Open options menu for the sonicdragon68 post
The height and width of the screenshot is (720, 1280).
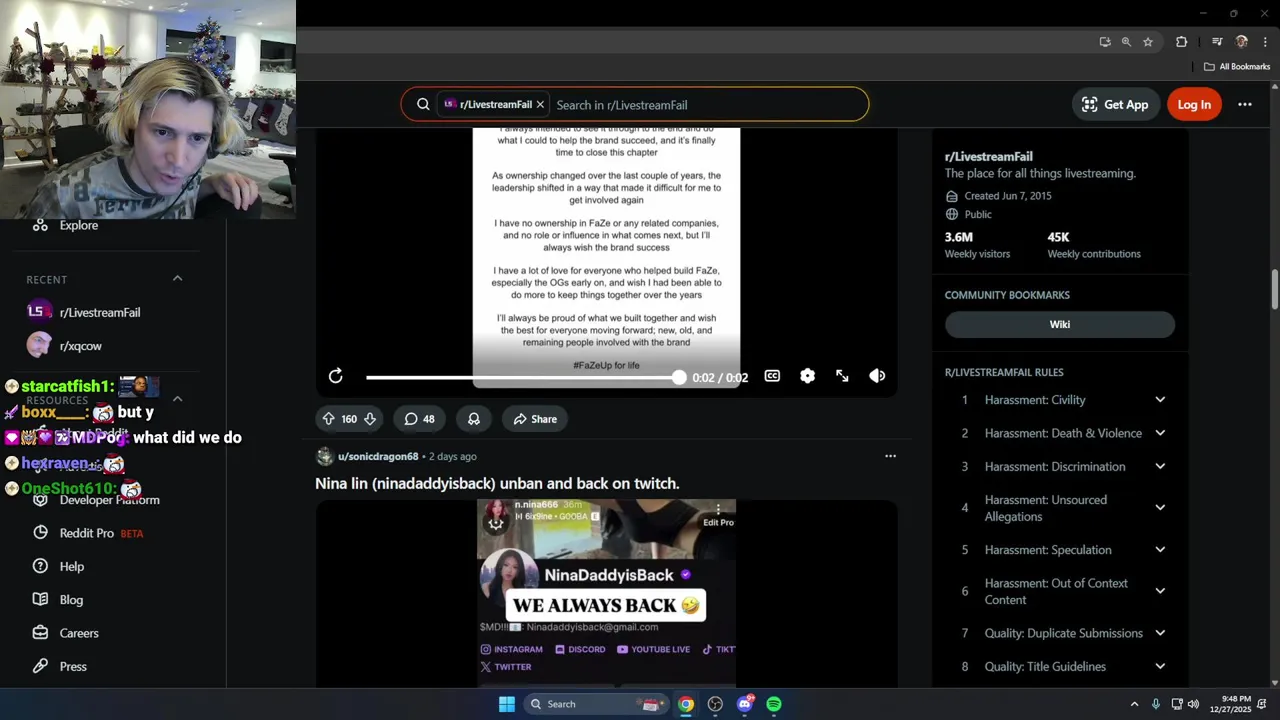890,456
